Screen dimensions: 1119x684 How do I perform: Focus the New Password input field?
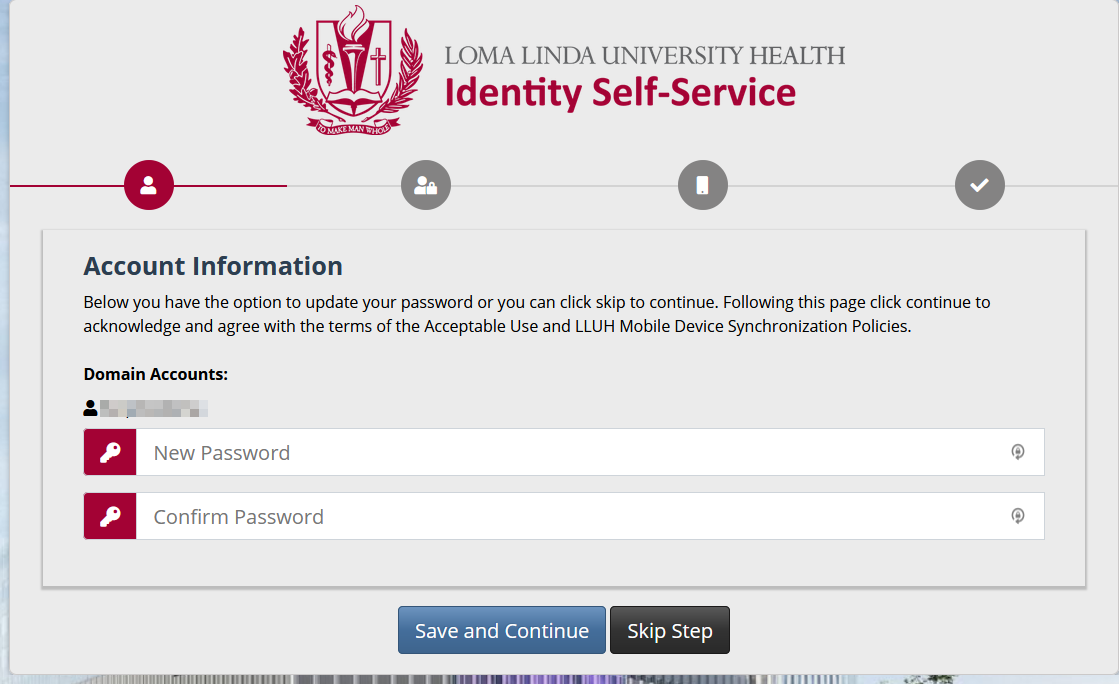589,452
